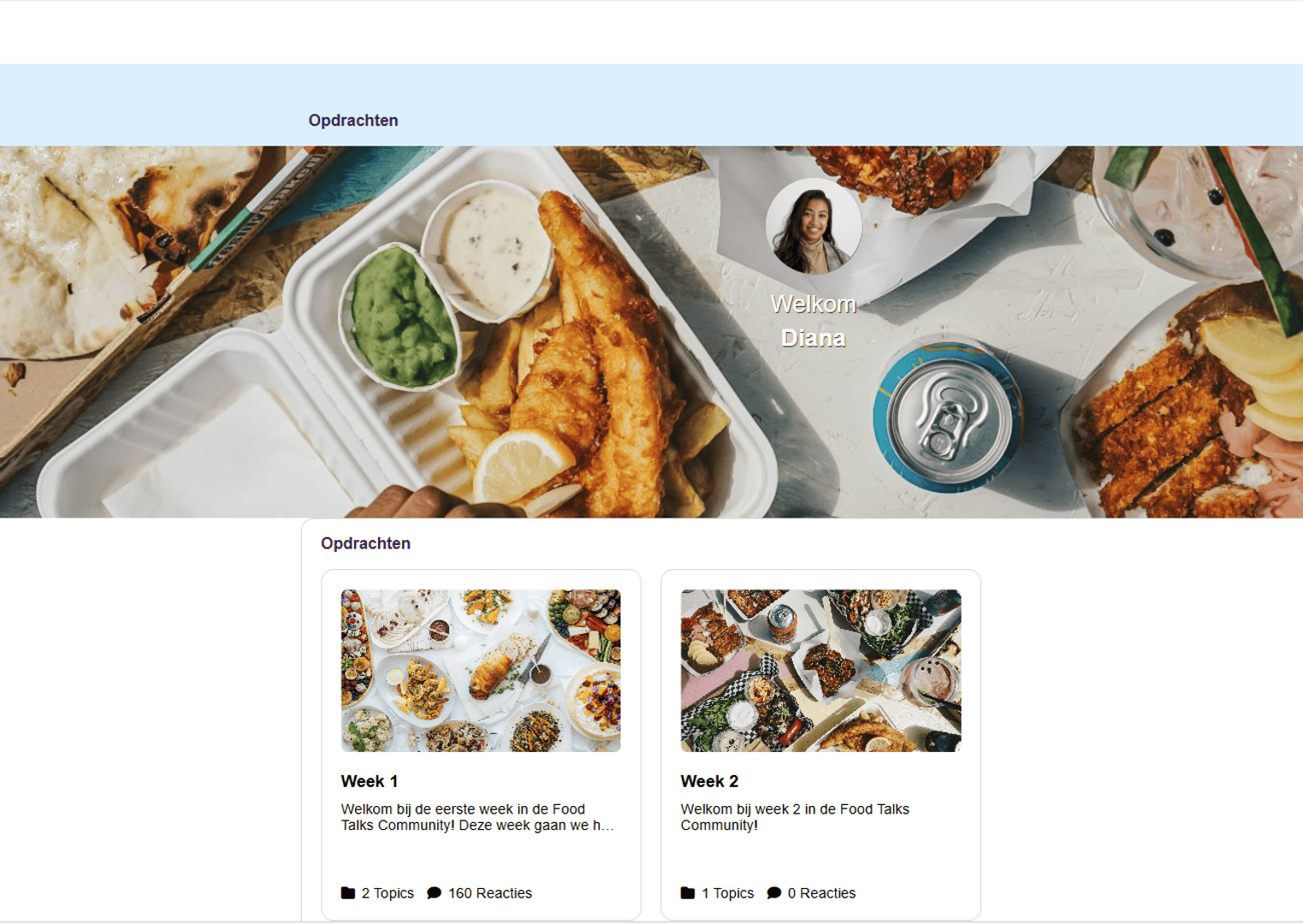This screenshot has width=1303, height=924.
Task: Open the 160 Reacties label
Action: point(490,893)
